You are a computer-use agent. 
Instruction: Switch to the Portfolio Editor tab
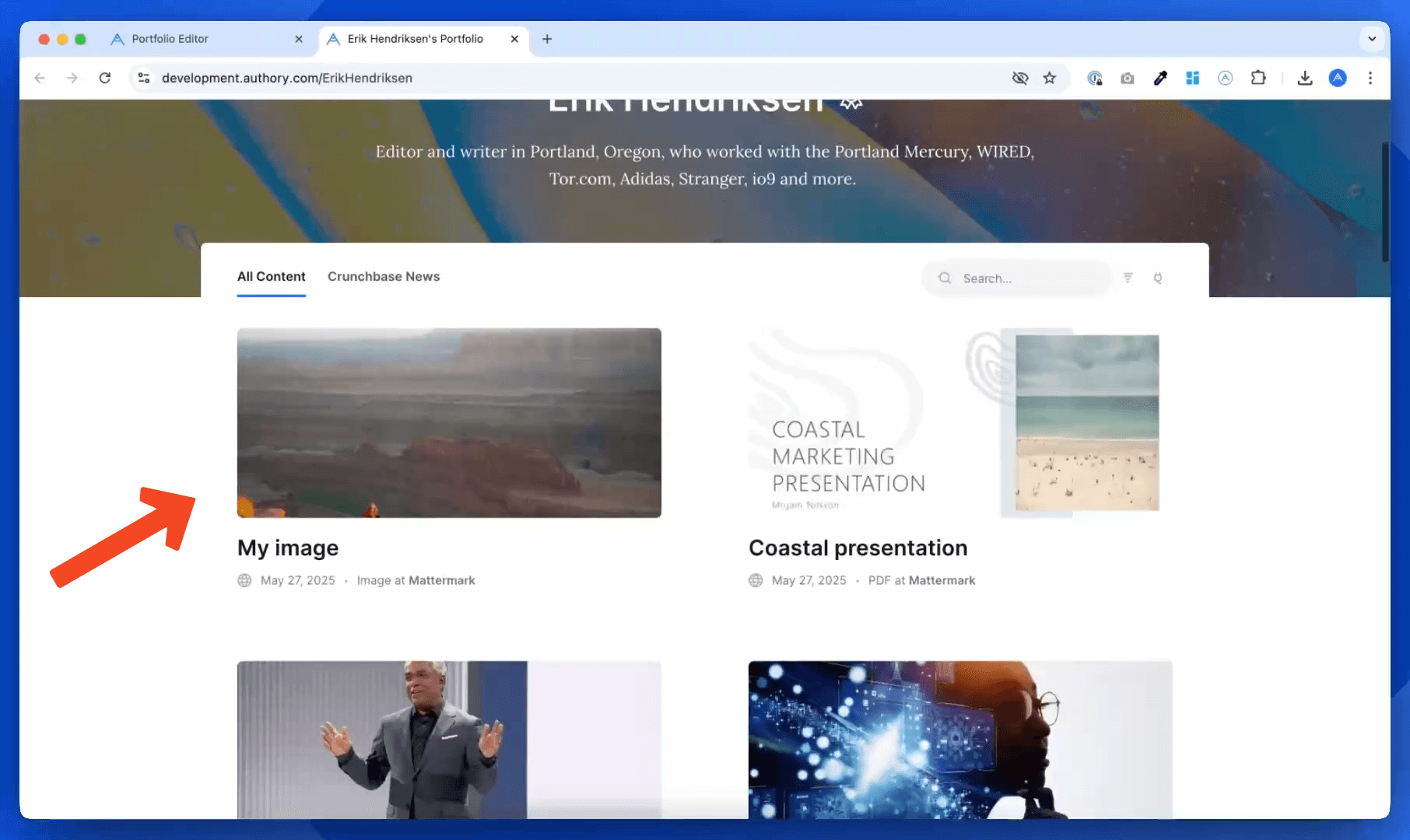[x=170, y=39]
